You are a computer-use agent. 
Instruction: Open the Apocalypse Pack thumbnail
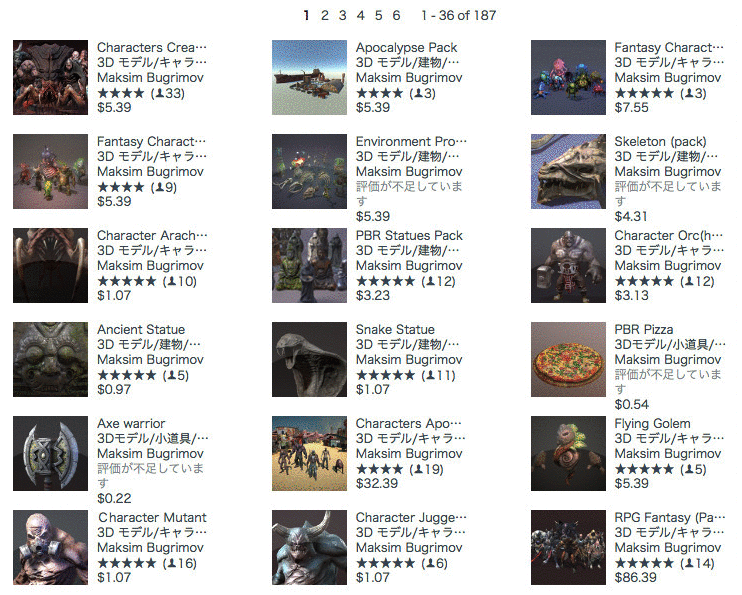tap(309, 77)
